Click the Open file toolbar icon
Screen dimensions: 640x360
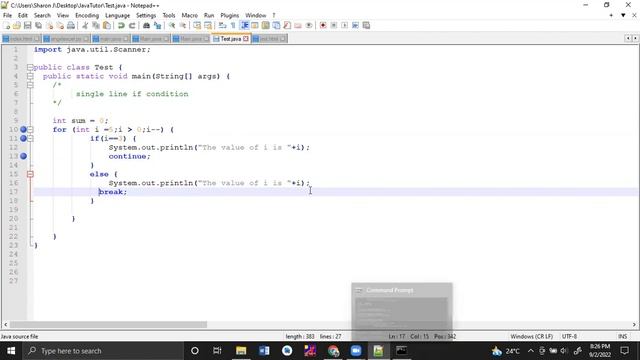[17, 25]
